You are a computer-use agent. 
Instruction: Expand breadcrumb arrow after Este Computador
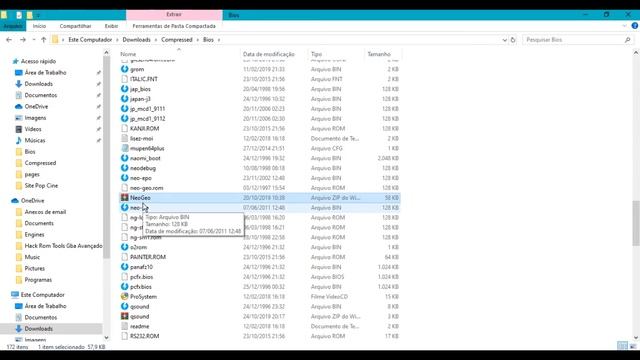(117, 40)
